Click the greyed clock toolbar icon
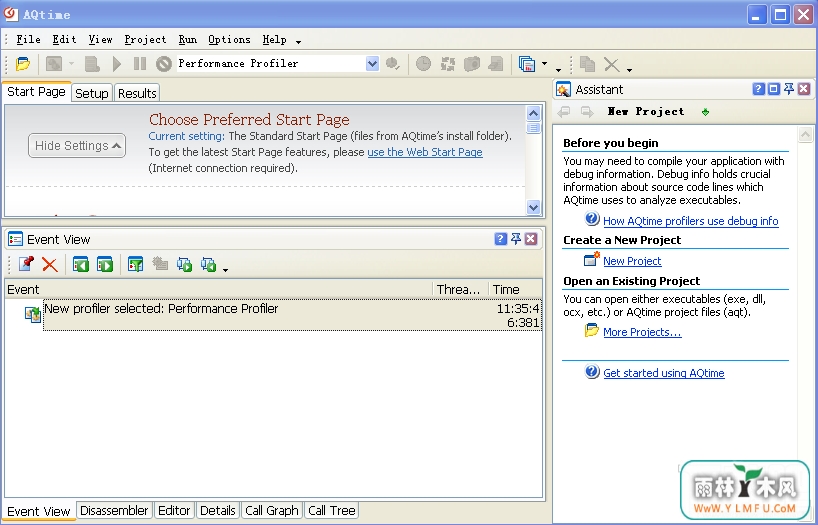818x525 pixels. (x=423, y=64)
